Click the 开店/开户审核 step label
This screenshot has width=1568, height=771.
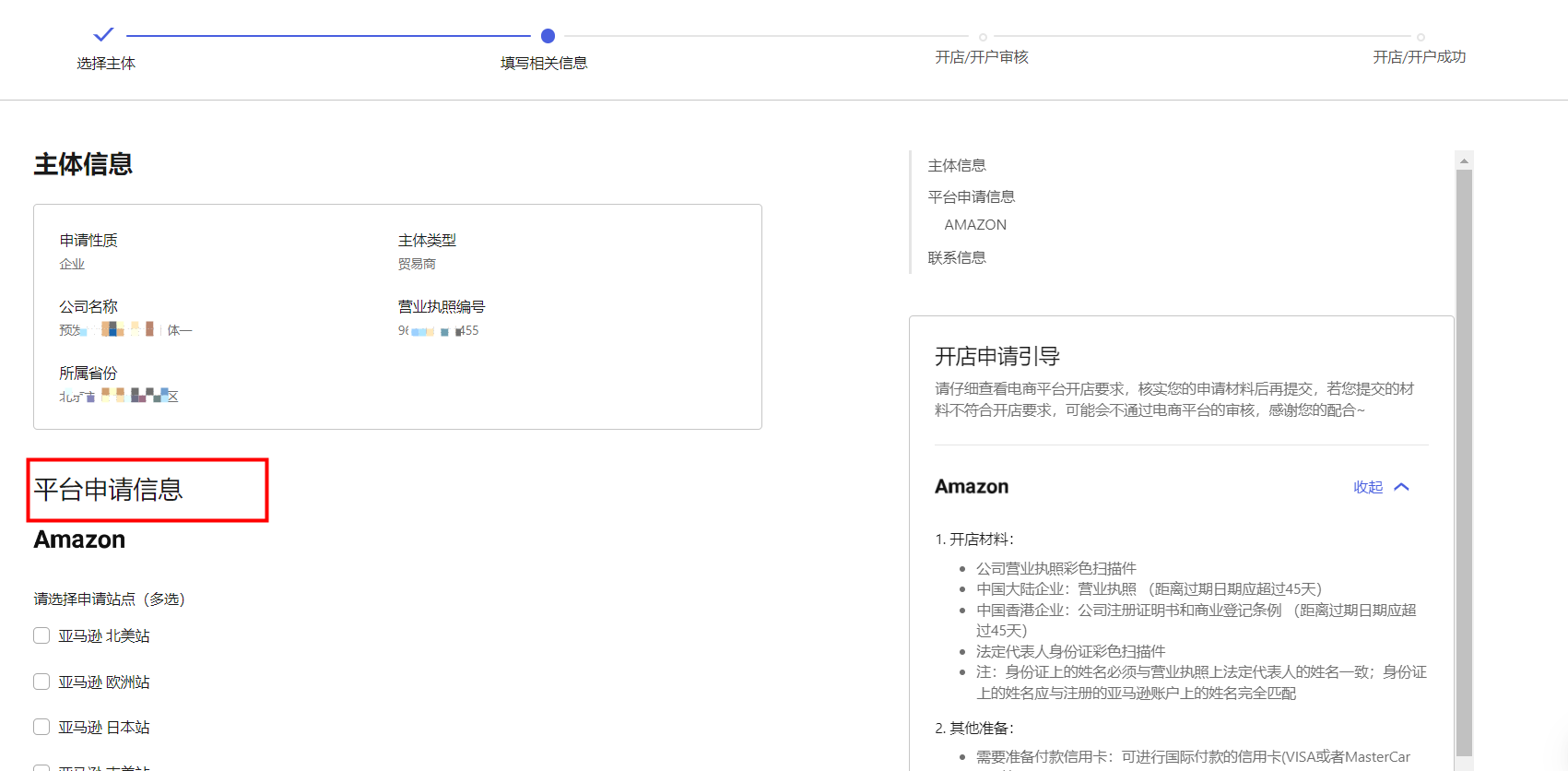982,57
